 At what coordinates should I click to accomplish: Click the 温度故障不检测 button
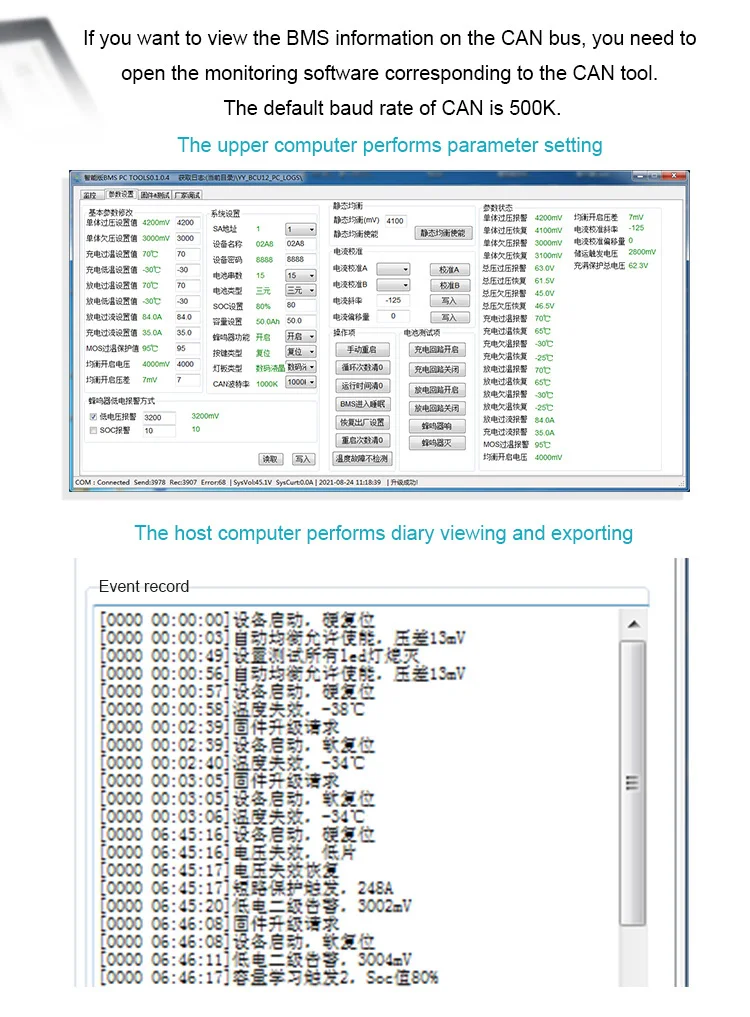point(362,459)
